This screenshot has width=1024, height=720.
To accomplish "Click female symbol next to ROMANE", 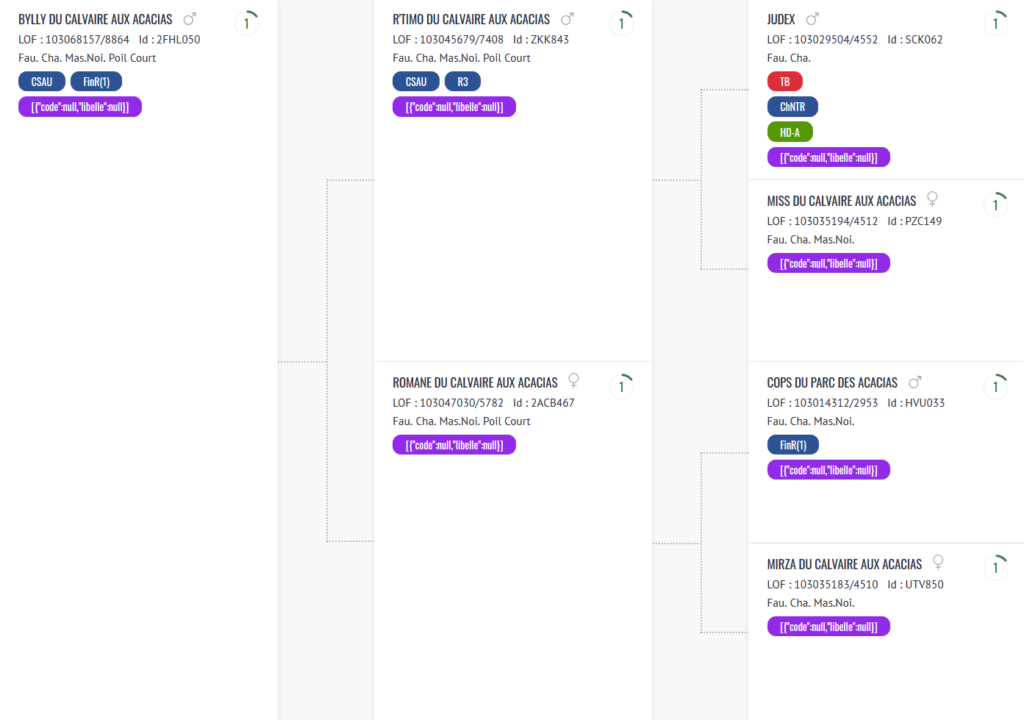I will click(573, 380).
